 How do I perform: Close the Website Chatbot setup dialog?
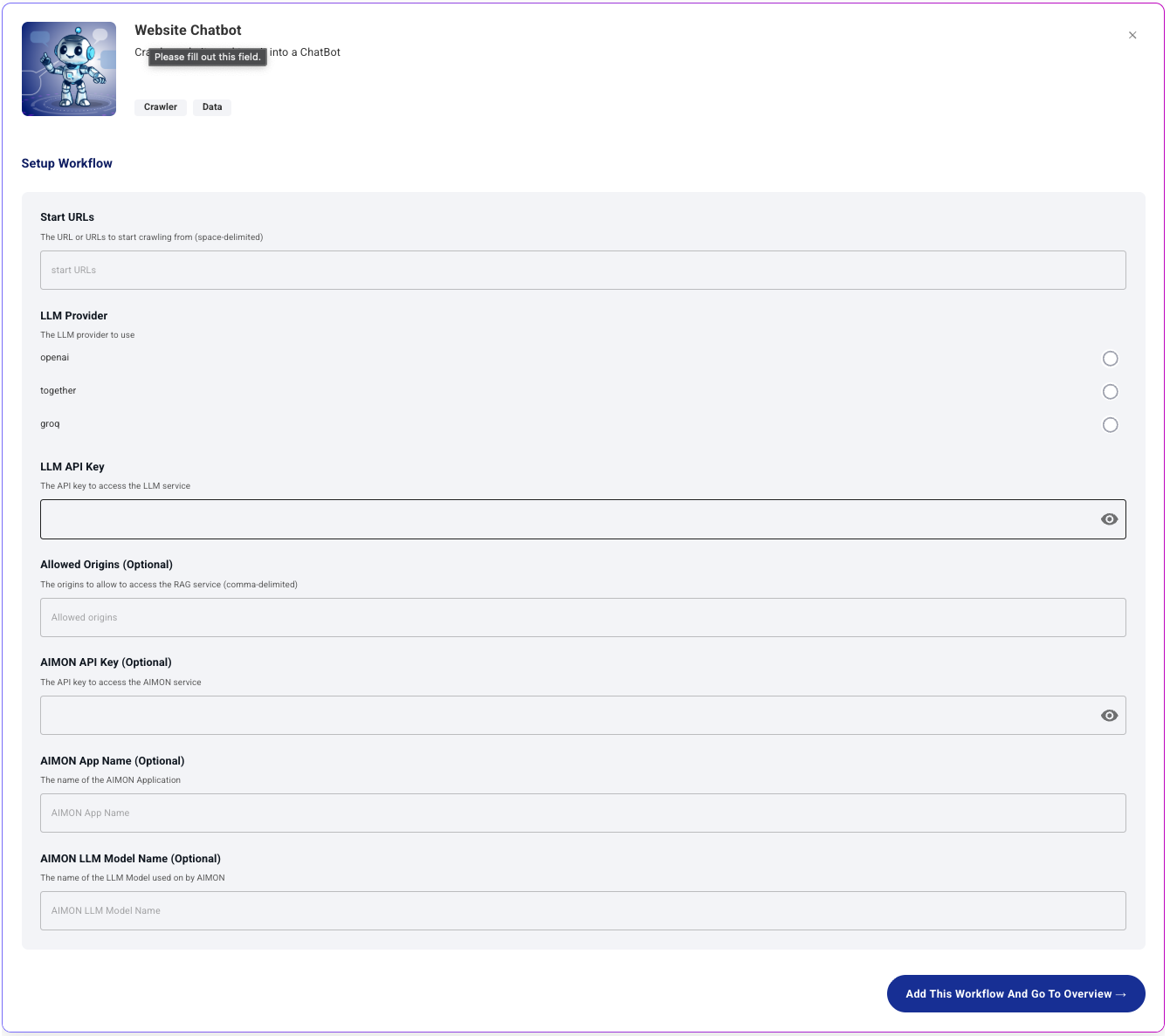click(x=1132, y=36)
